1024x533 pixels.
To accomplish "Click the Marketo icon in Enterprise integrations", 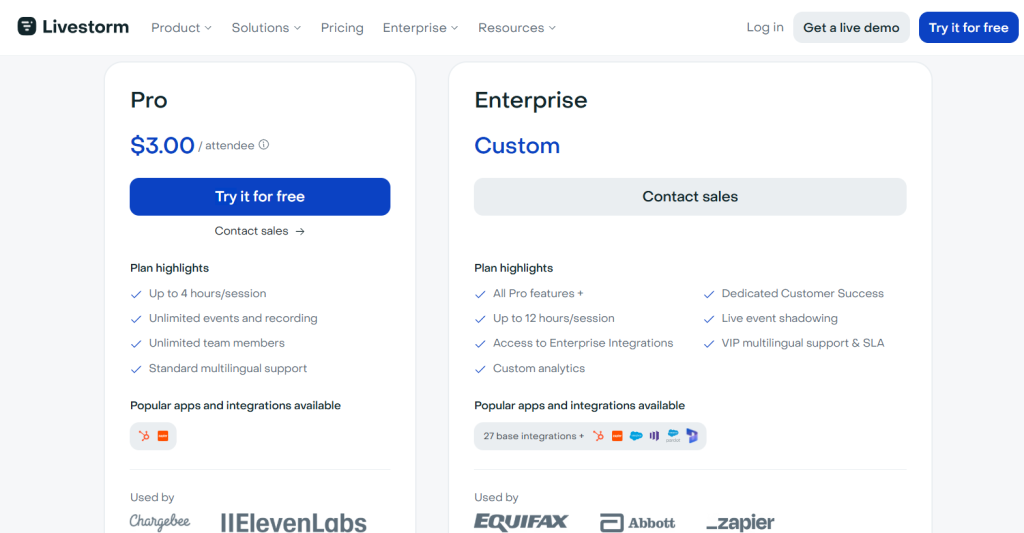I will point(654,436).
